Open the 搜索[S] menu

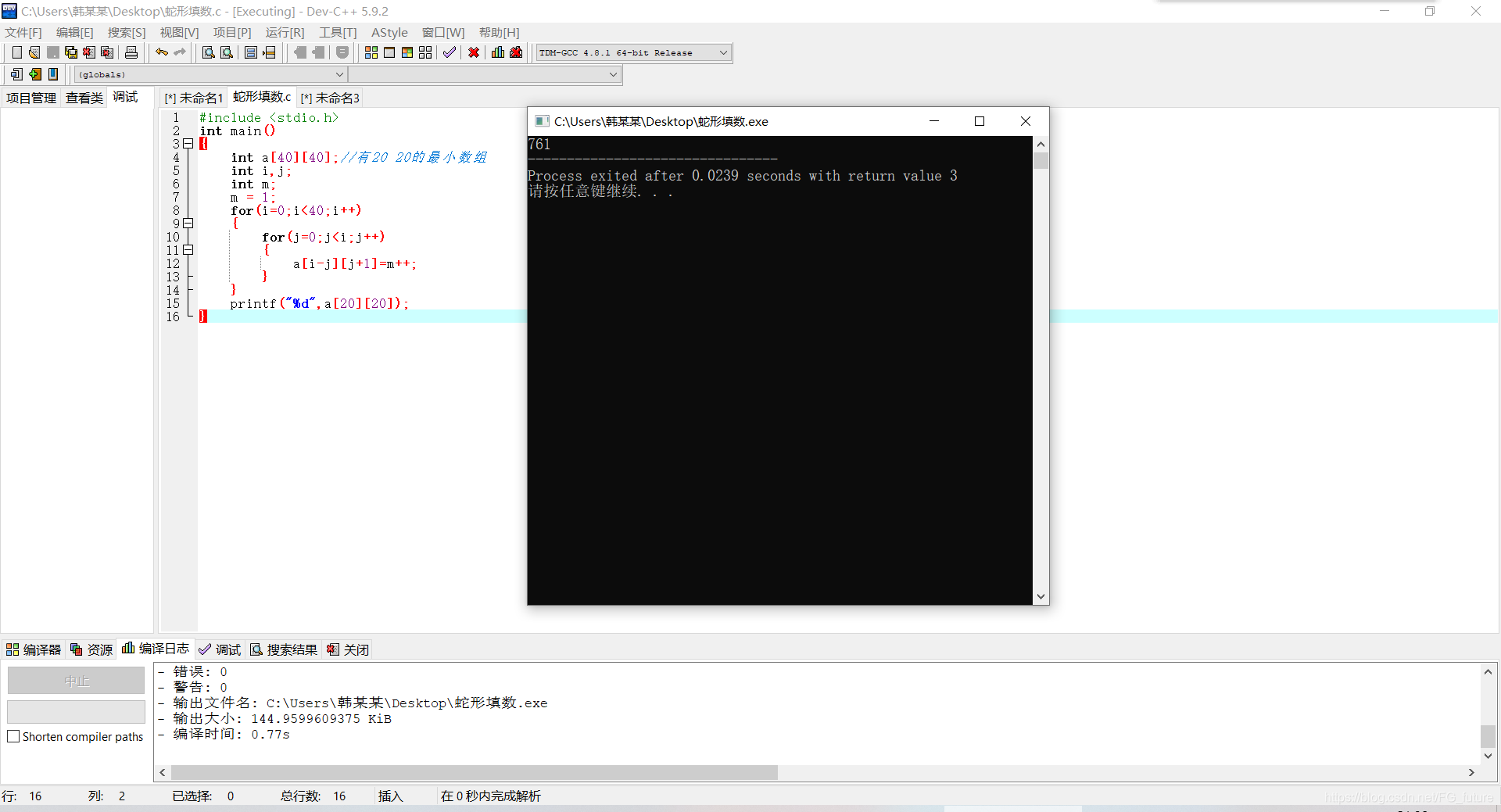127,32
